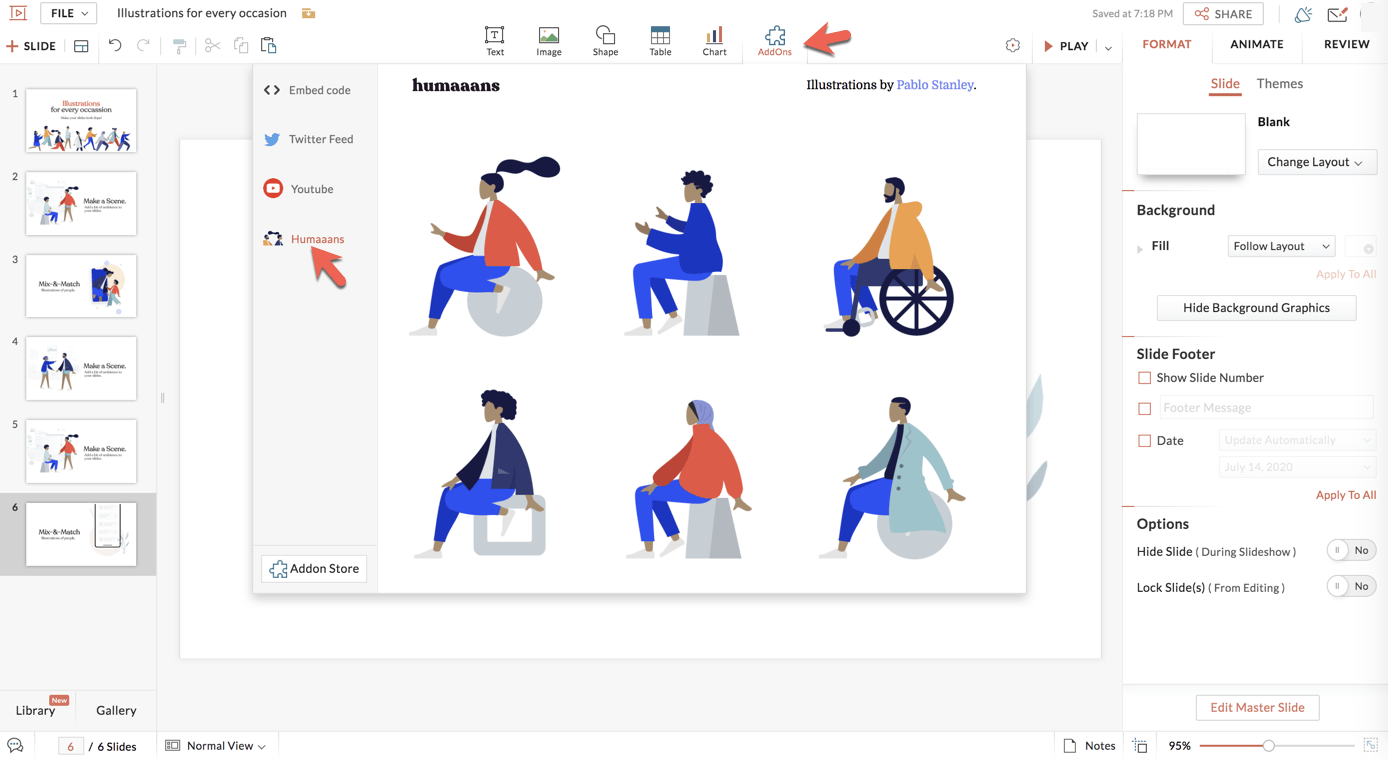Insert a Chart from toolbar
The height and width of the screenshot is (760, 1388).
[714, 41]
